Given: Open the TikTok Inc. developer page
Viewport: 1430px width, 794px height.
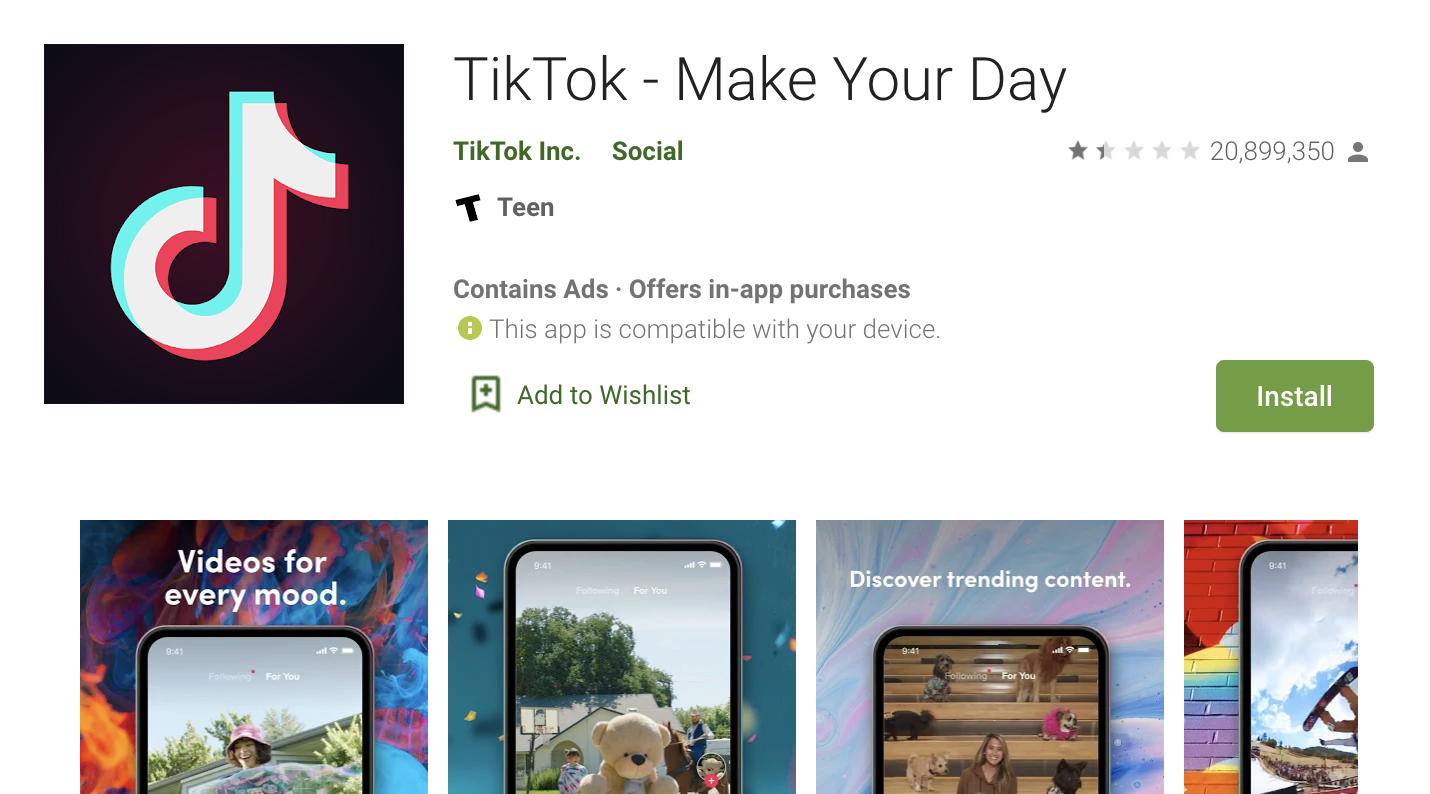Looking at the screenshot, I should click(x=517, y=151).
